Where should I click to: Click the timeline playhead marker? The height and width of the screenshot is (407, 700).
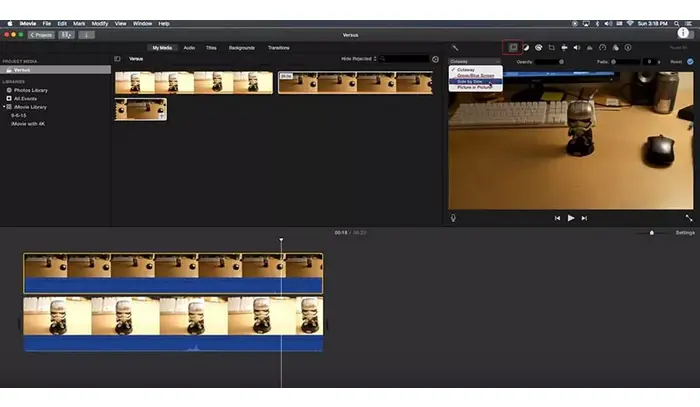point(281,240)
